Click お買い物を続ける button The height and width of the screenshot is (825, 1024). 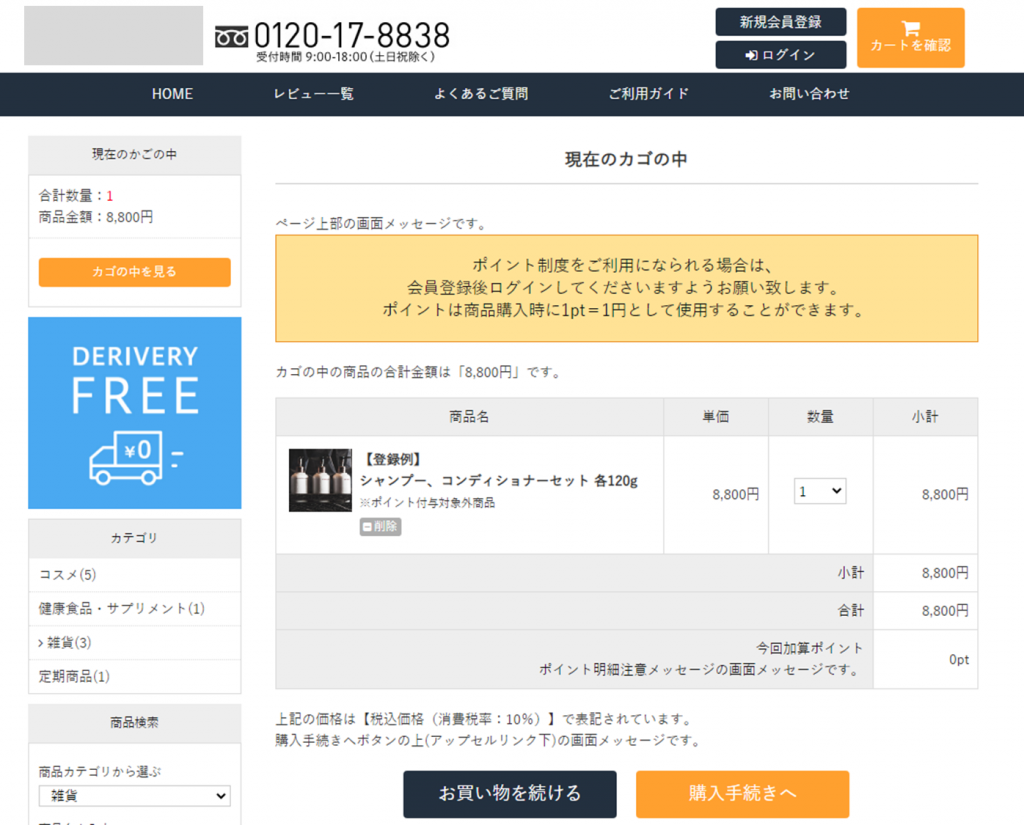[x=509, y=794]
